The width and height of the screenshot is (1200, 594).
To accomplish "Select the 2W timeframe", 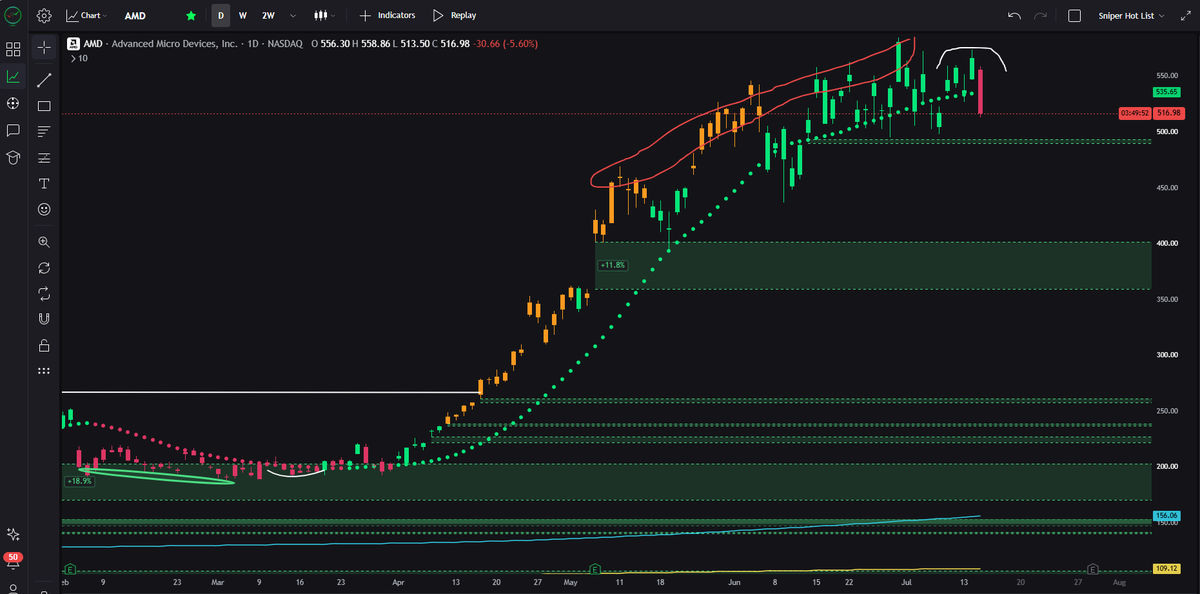I will [268, 16].
